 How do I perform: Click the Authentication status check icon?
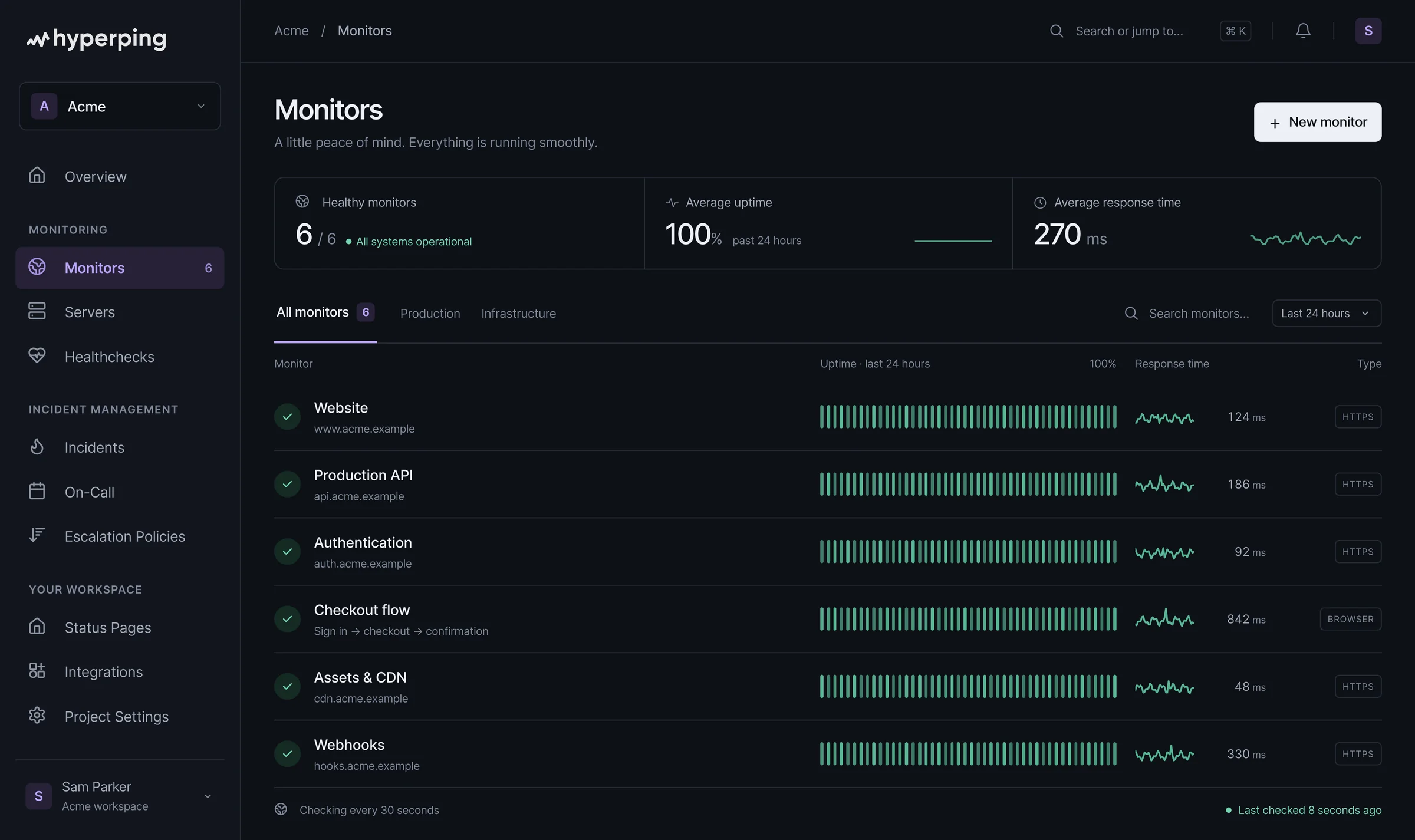point(288,552)
